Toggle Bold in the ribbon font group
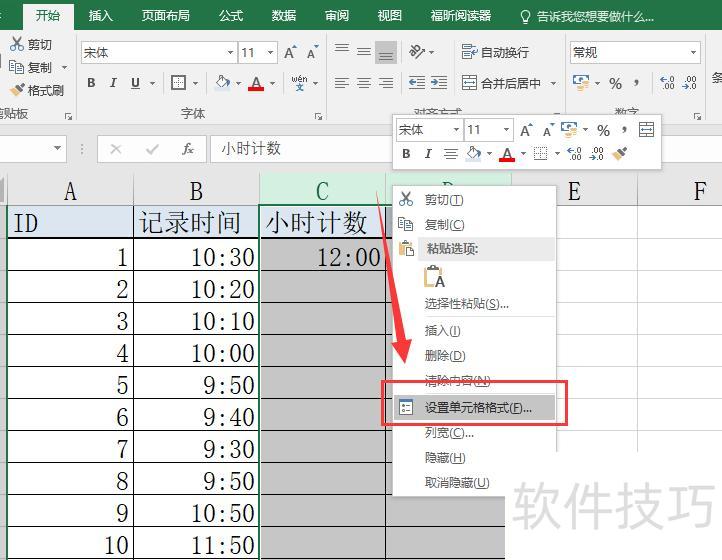The height and width of the screenshot is (560, 722). pos(91,83)
